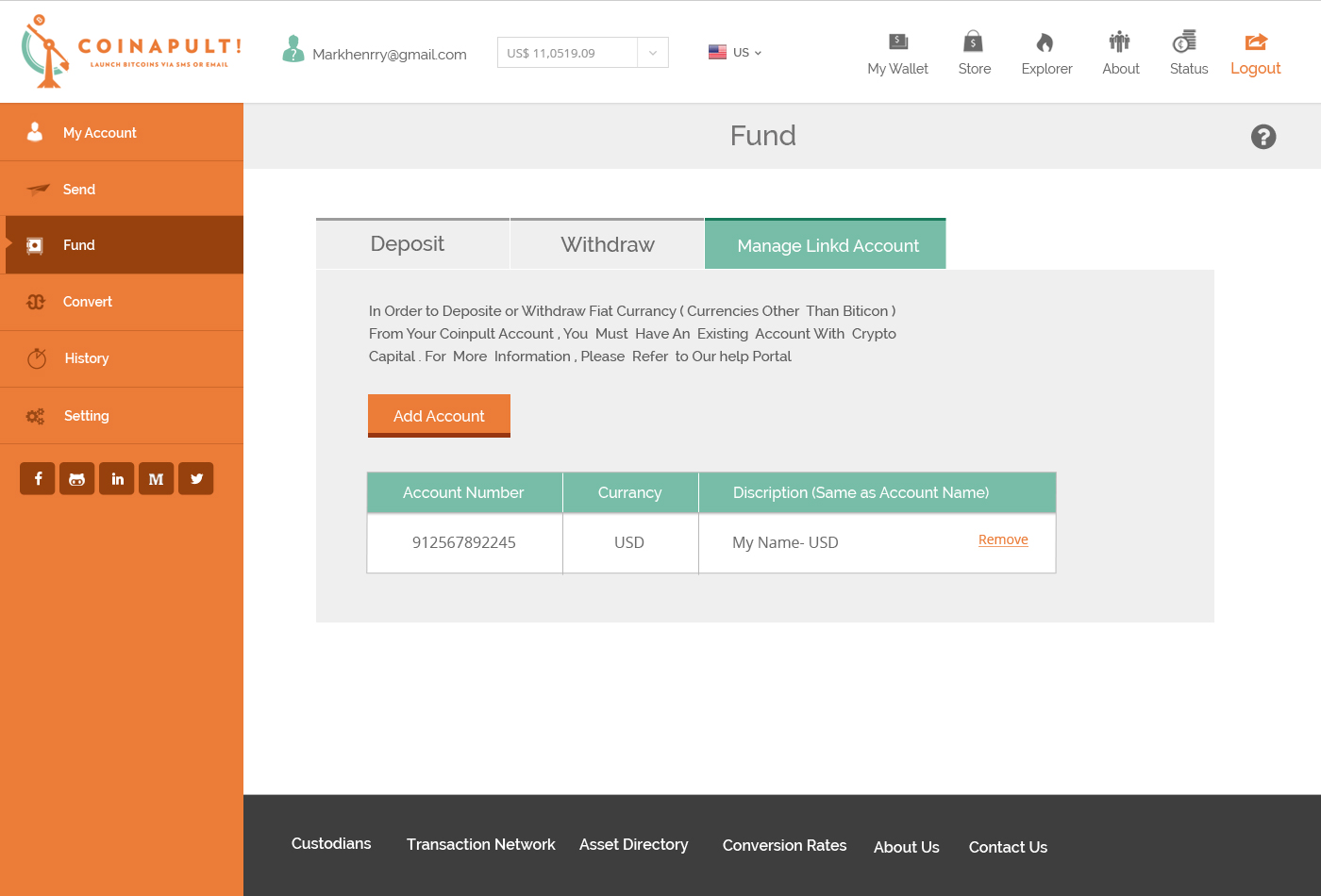
Task: Remove the My Name- USD account
Action: tap(1003, 539)
